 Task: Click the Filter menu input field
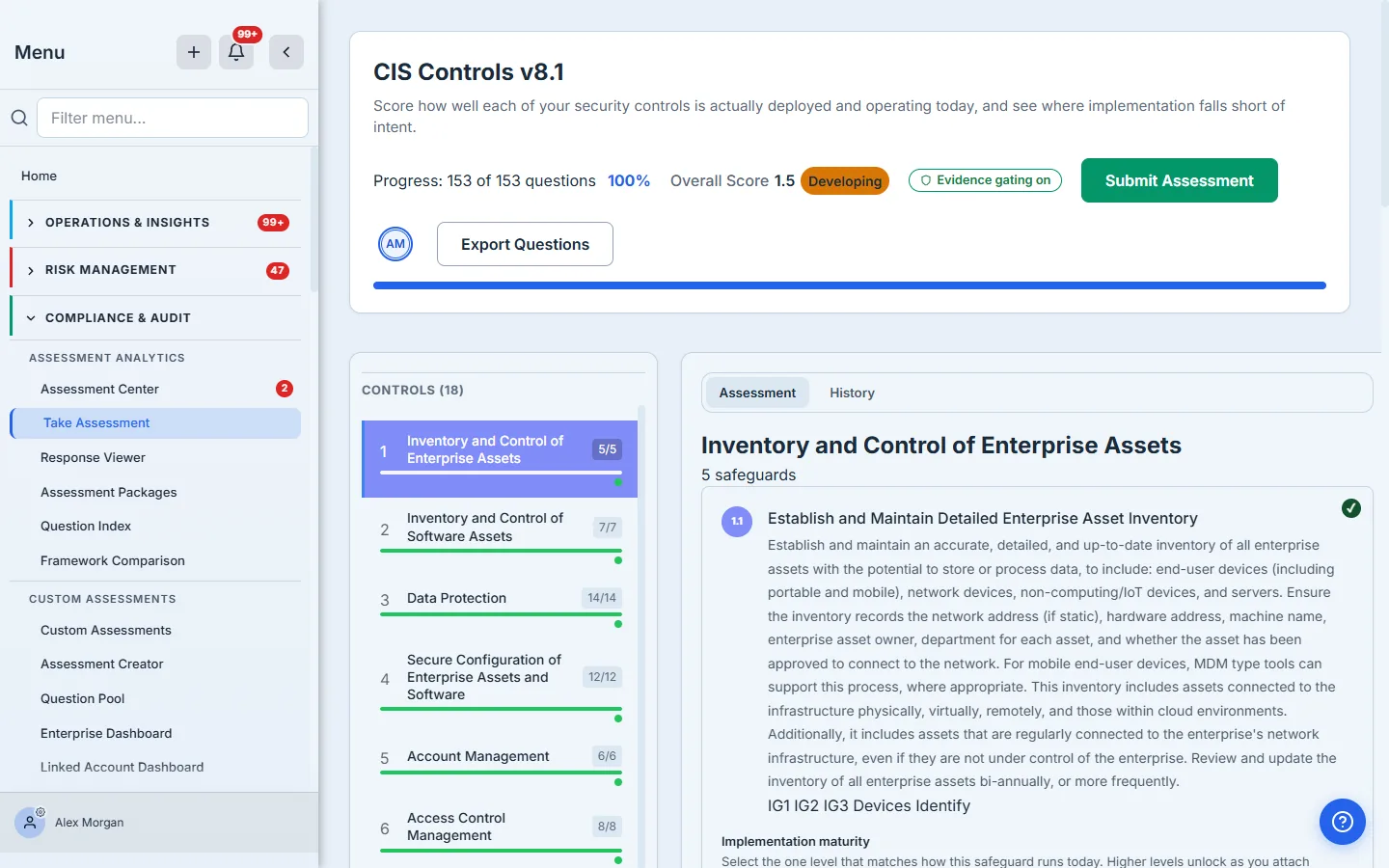pyautogui.click(x=173, y=118)
